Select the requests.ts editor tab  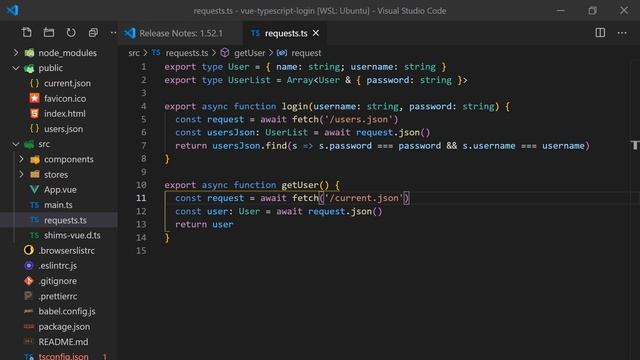[286, 33]
